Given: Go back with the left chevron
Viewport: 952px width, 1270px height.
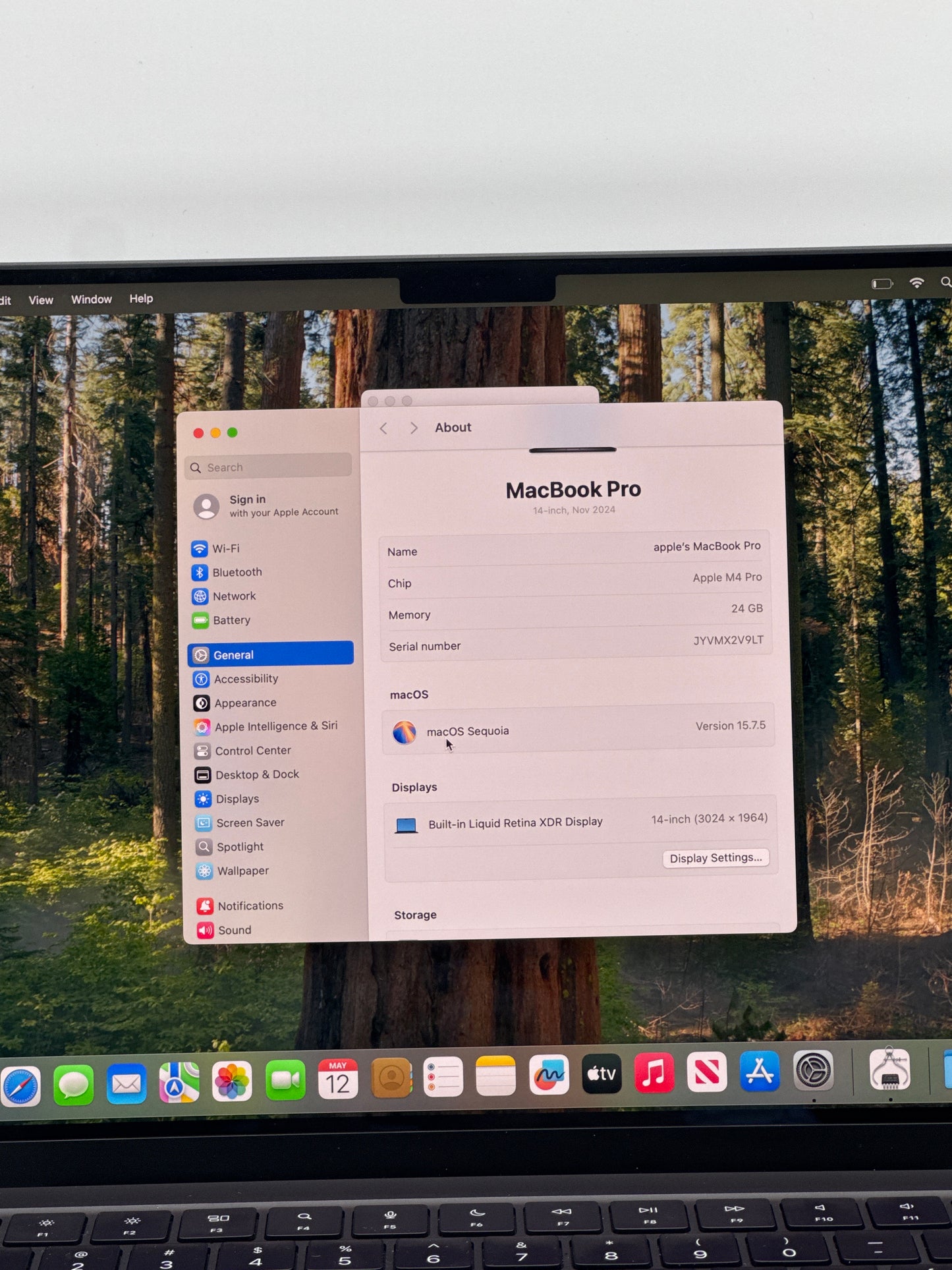Looking at the screenshot, I should [x=383, y=428].
